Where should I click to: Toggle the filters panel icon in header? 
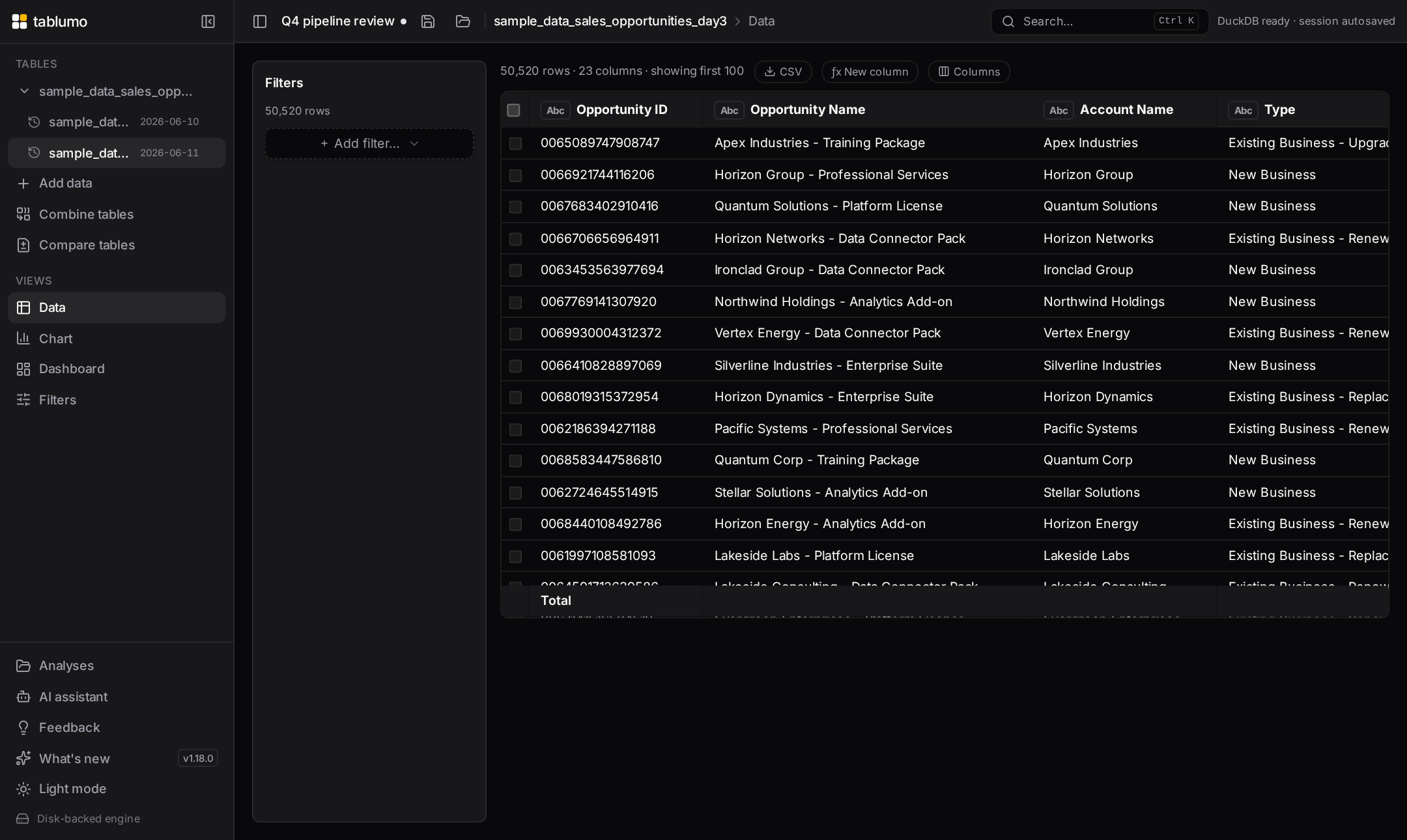pyautogui.click(x=260, y=21)
